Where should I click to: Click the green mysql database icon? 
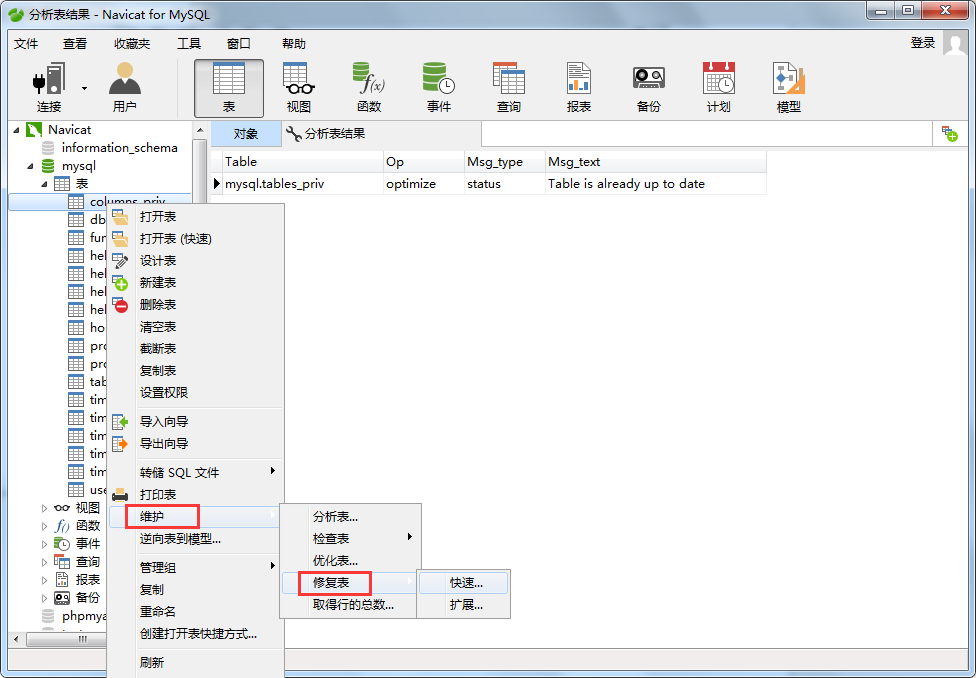coord(48,166)
